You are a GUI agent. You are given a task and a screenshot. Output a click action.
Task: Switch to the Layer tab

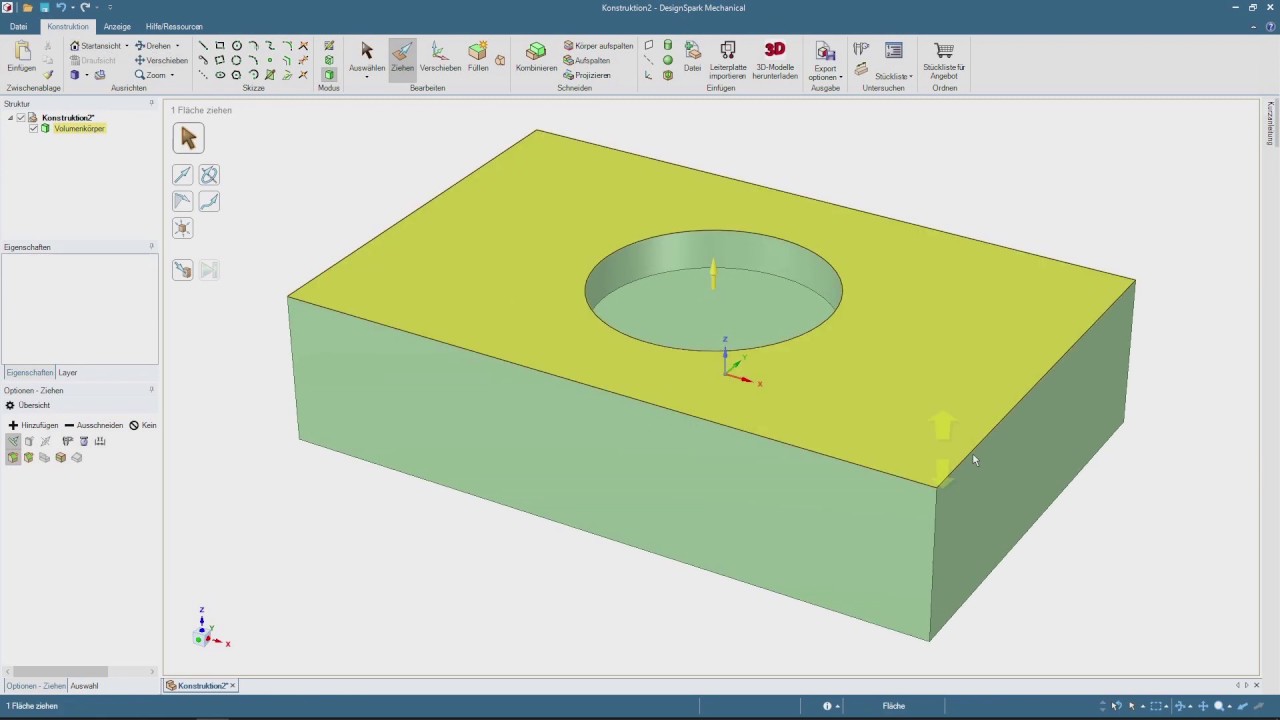pyautogui.click(x=67, y=373)
